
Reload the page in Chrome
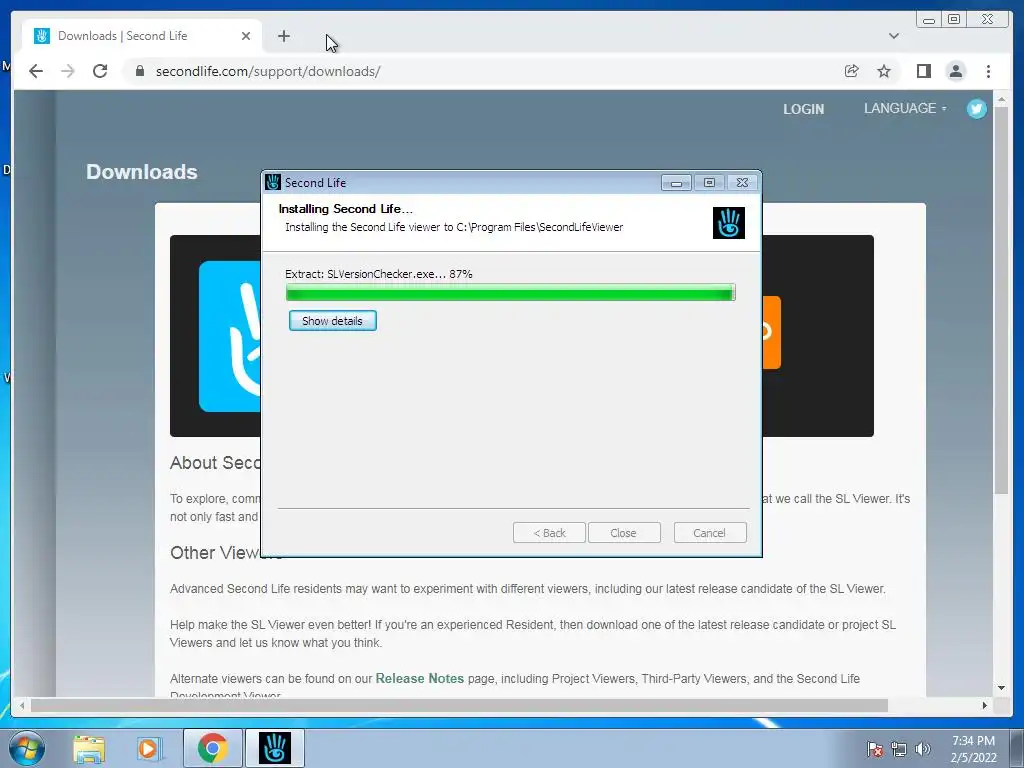coord(100,71)
